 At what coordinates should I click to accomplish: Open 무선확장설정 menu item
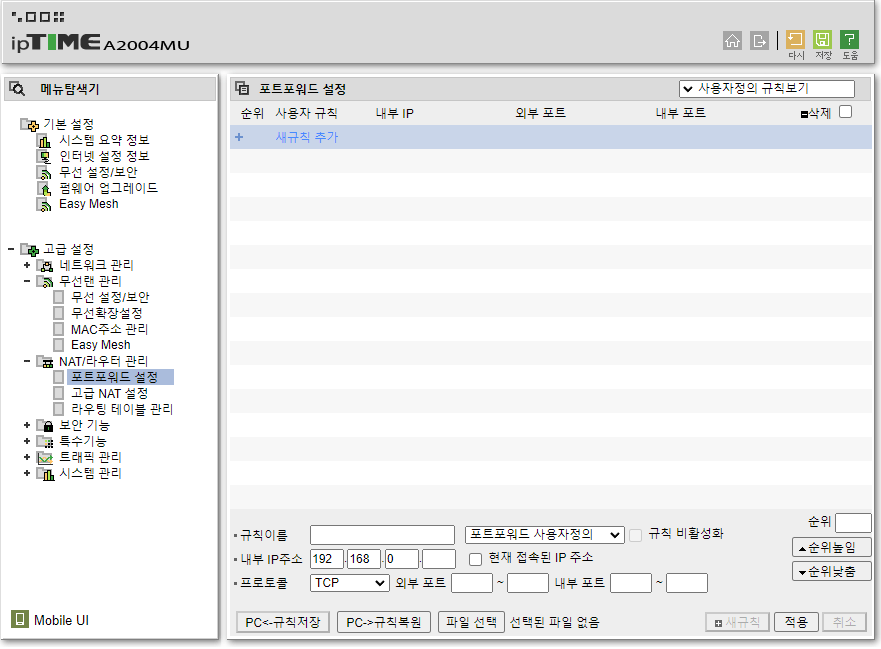click(x=106, y=313)
